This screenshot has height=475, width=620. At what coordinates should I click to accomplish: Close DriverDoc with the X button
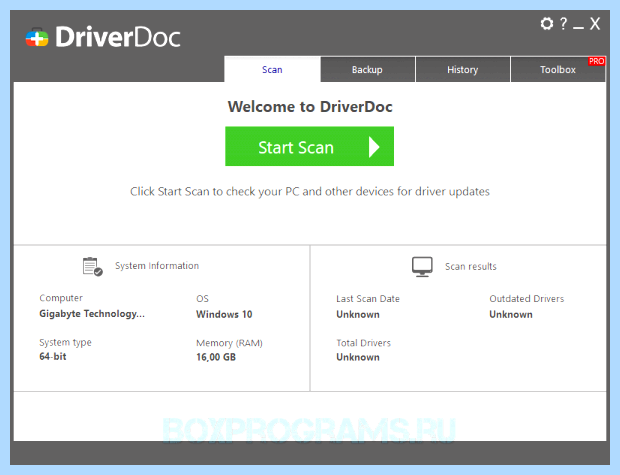point(595,24)
